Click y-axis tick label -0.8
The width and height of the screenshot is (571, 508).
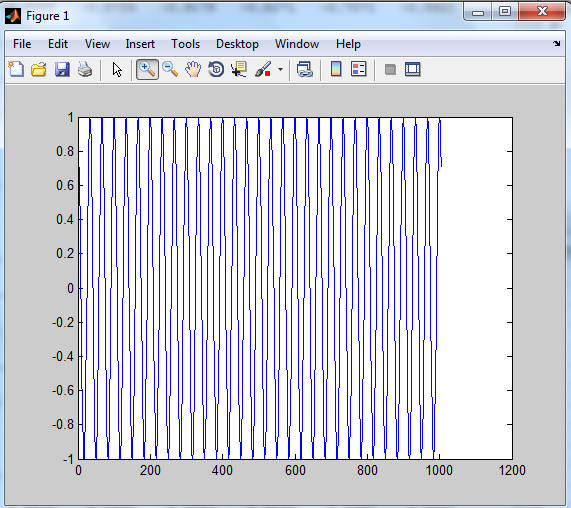pos(63,424)
